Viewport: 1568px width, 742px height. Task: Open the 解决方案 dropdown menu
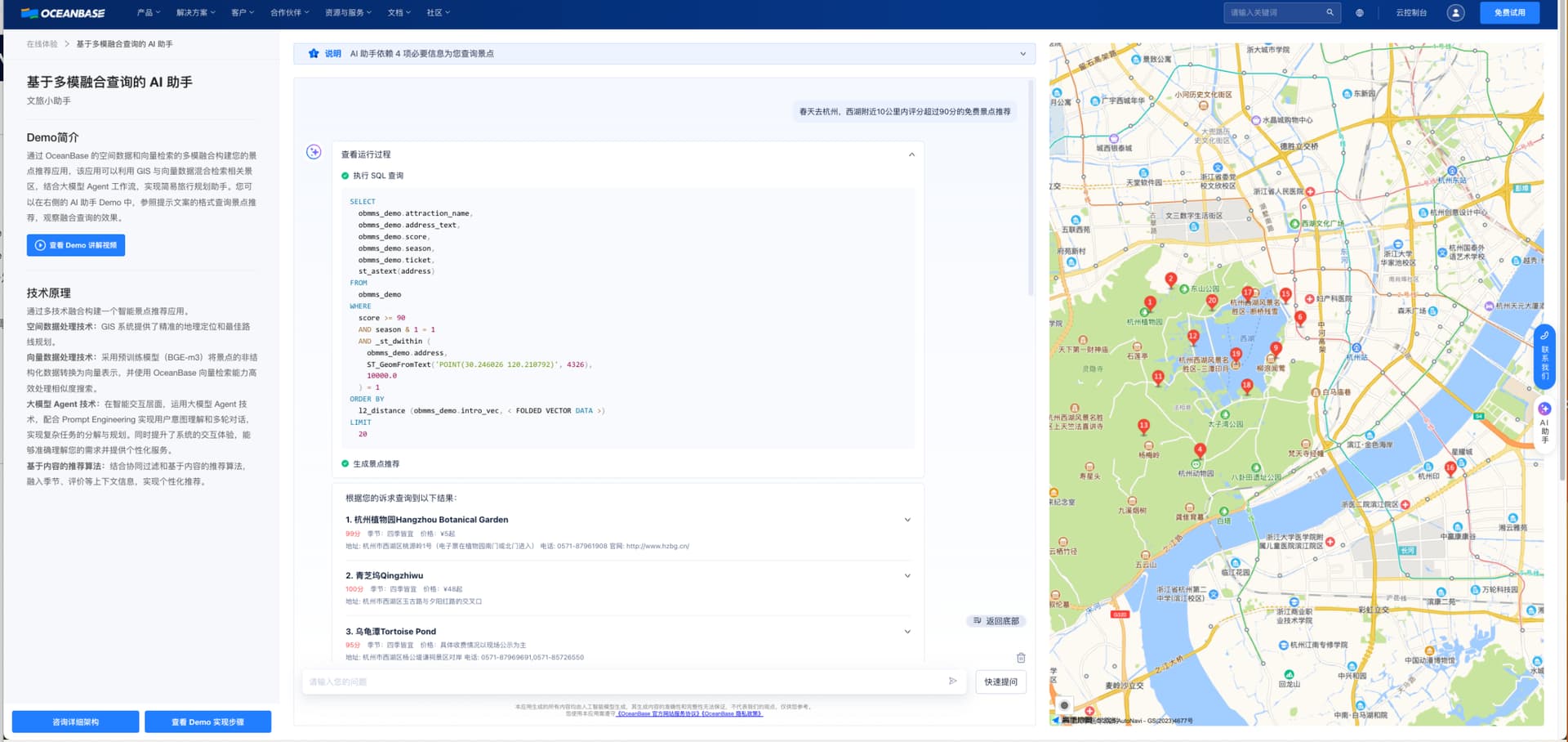(x=196, y=13)
